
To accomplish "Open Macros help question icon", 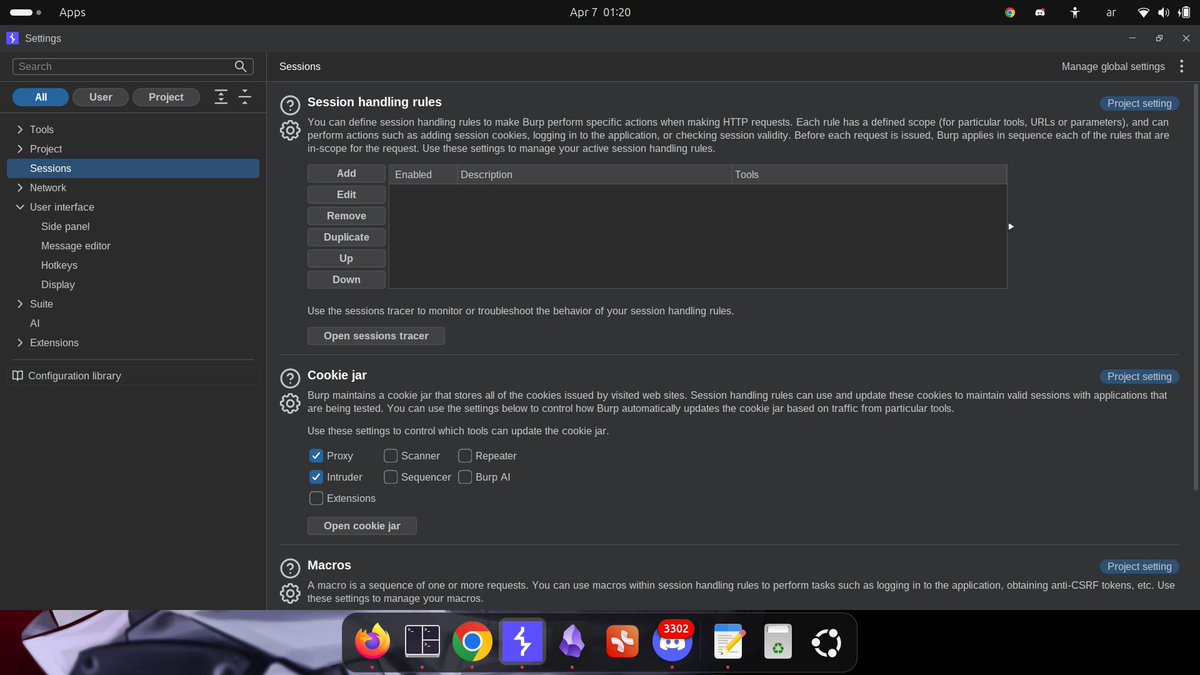I will click(290, 568).
